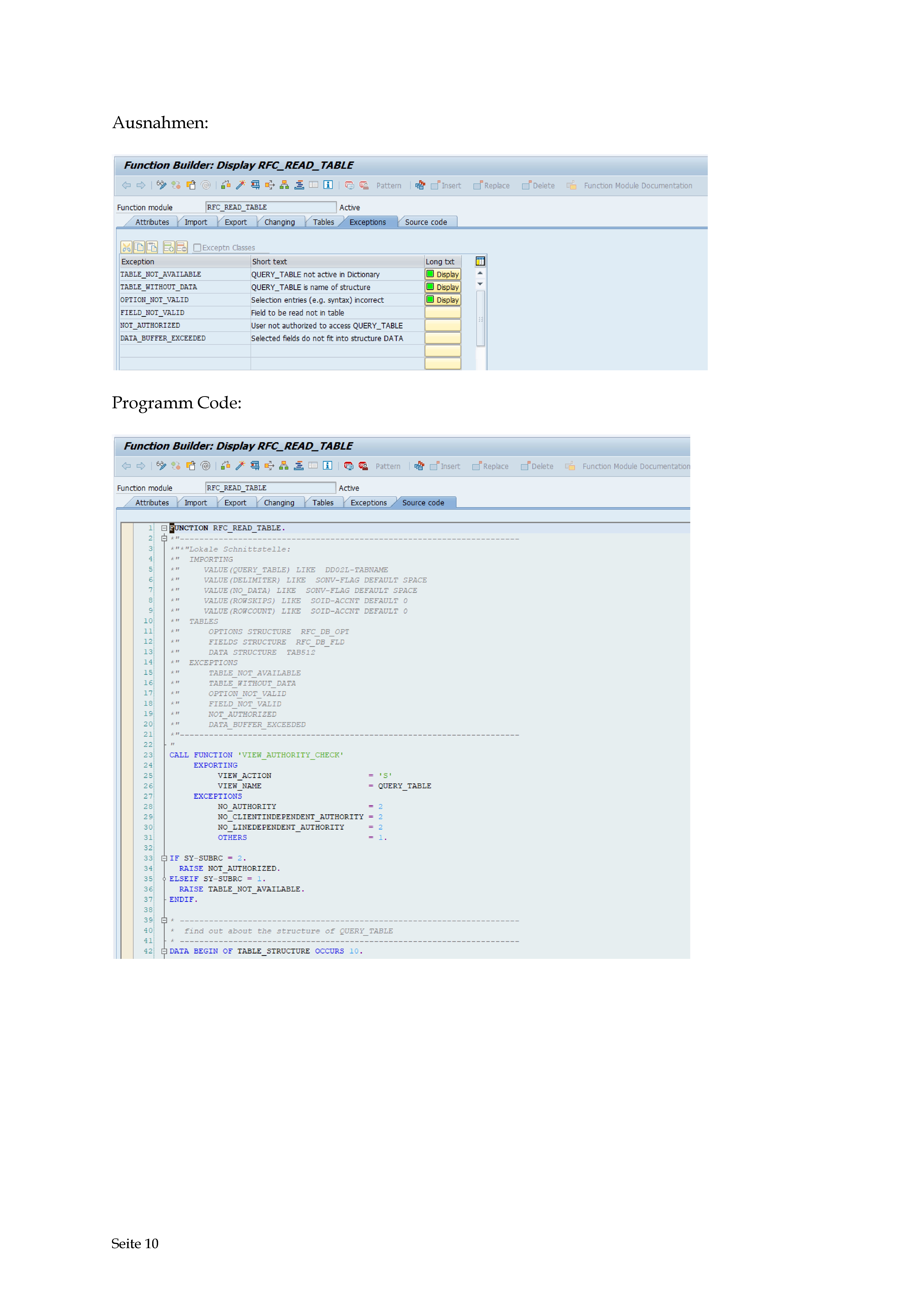Open table column configuration icon beside Long txt
The width and height of the screenshot is (924, 1307).
pos(481,261)
